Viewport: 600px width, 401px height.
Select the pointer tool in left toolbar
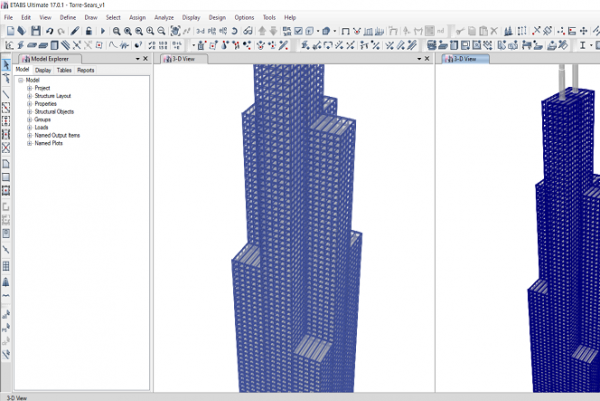7,66
